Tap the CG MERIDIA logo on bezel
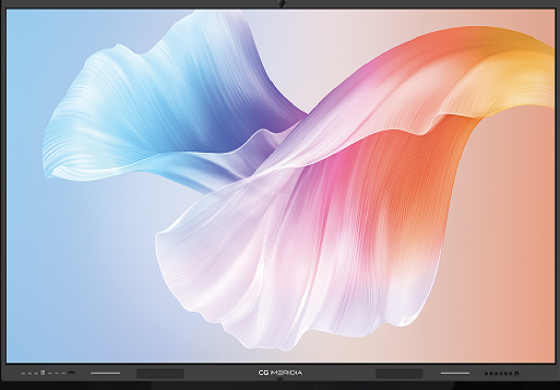The width and height of the screenshot is (560, 390). 280,373
